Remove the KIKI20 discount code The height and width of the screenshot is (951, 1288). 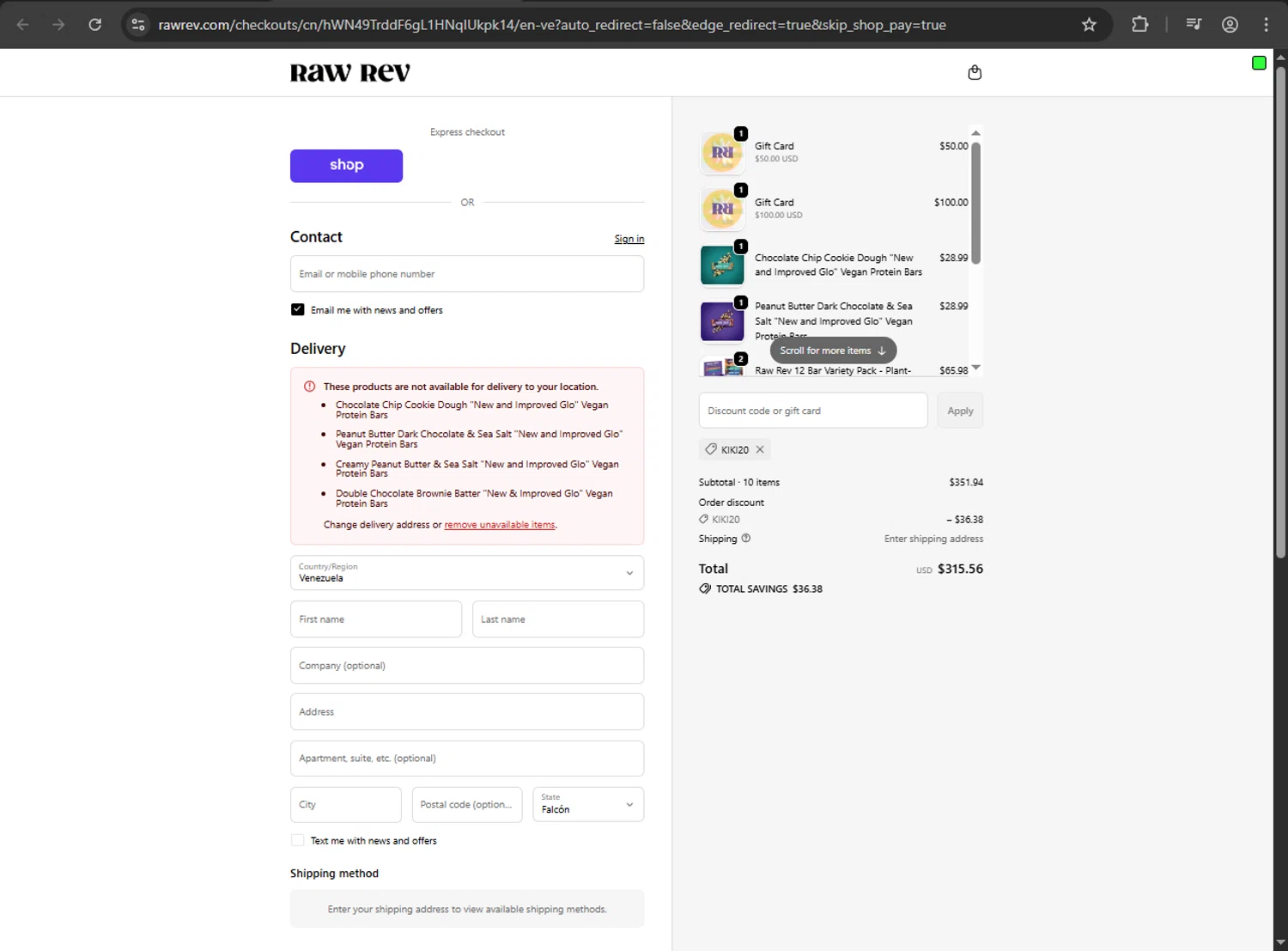point(760,449)
